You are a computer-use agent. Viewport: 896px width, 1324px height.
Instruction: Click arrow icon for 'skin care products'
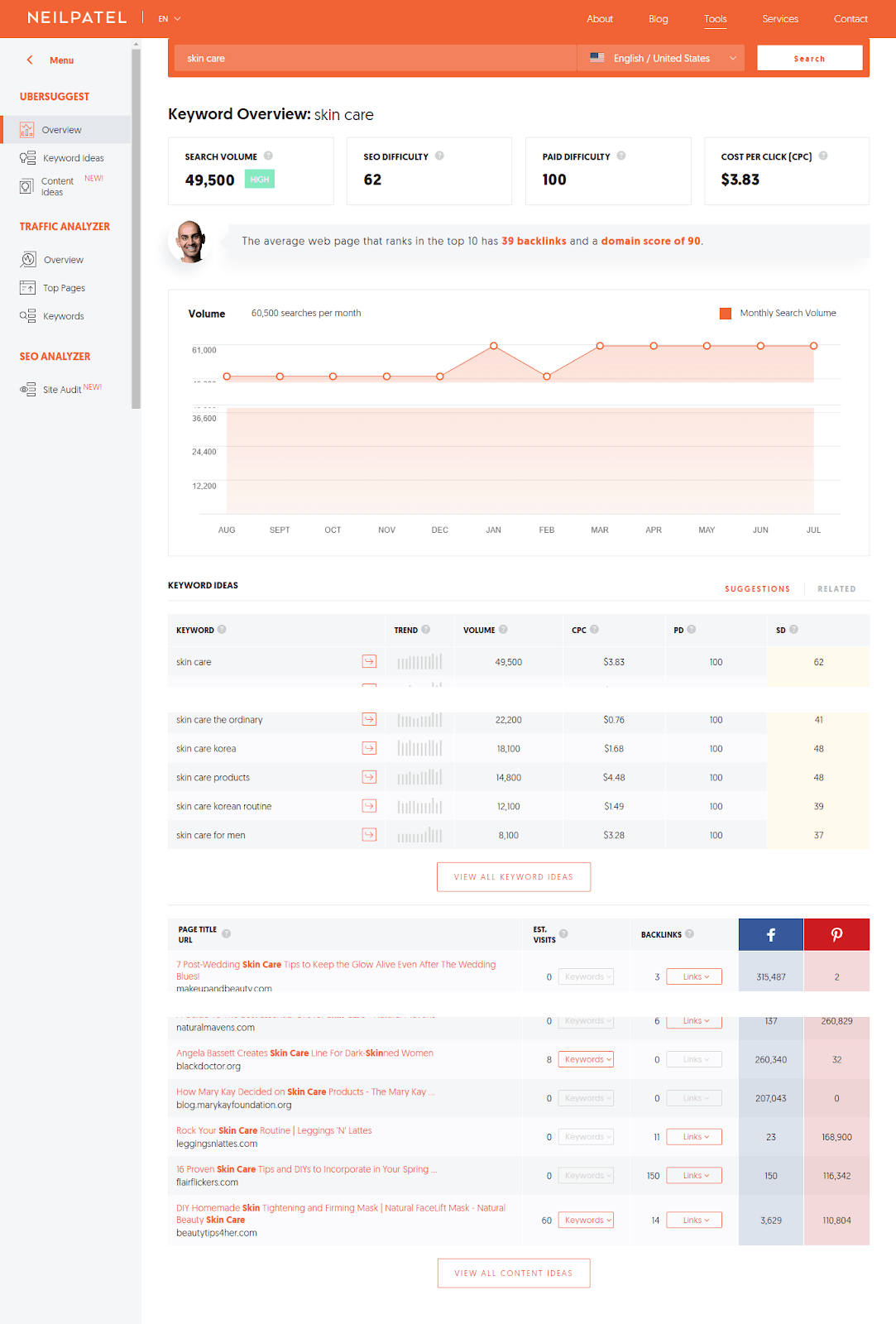pos(369,777)
